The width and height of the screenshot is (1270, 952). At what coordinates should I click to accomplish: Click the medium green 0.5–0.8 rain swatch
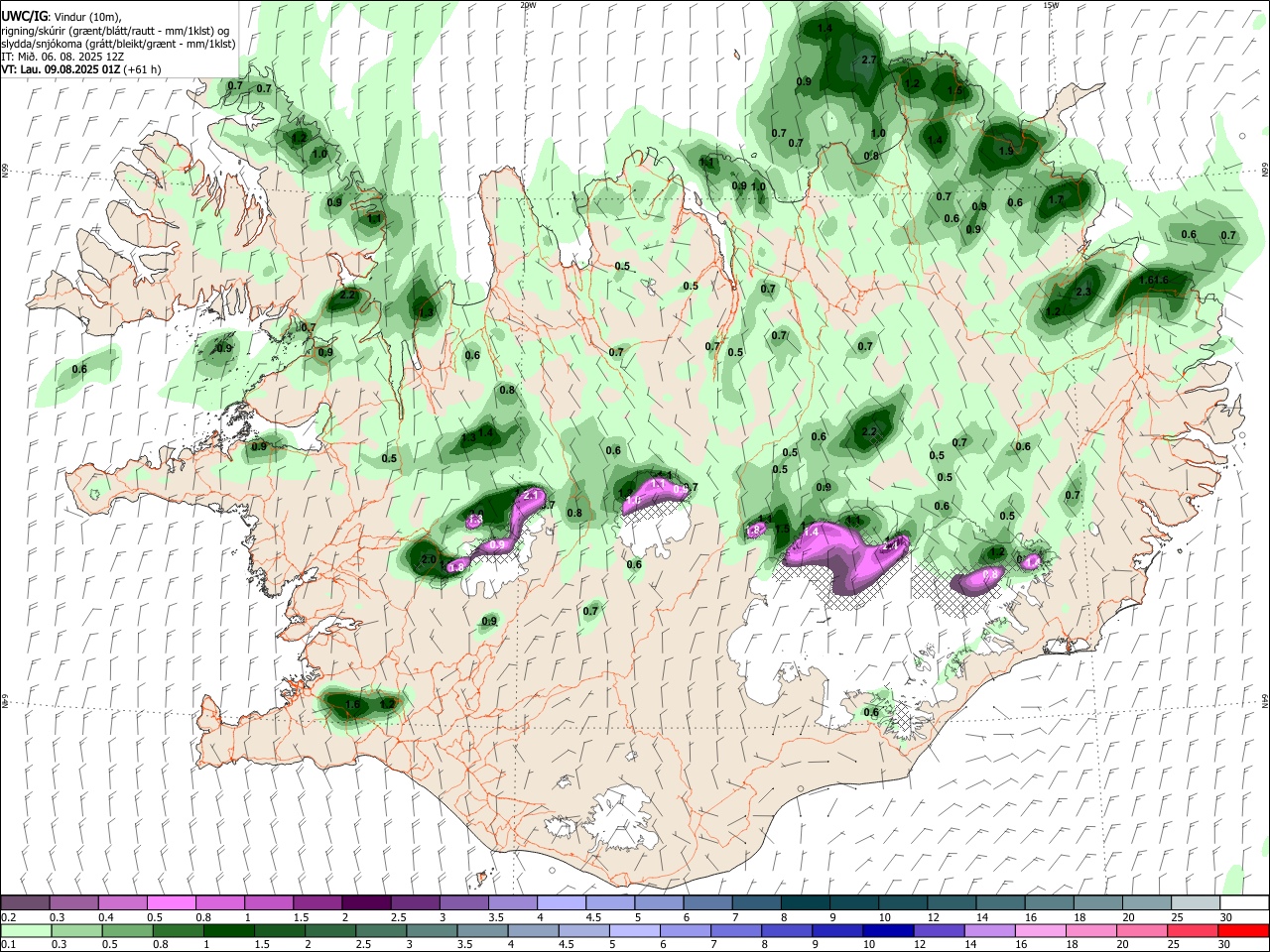click(127, 930)
